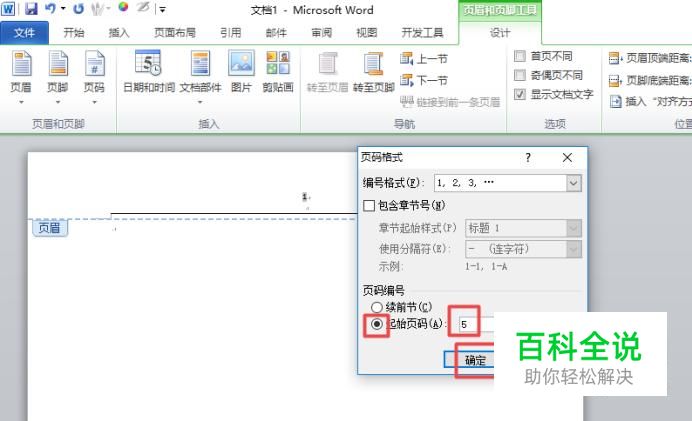This screenshot has height=421, width=692.
Task: Click the 页脚底端距离 icon
Action: (x=615, y=80)
